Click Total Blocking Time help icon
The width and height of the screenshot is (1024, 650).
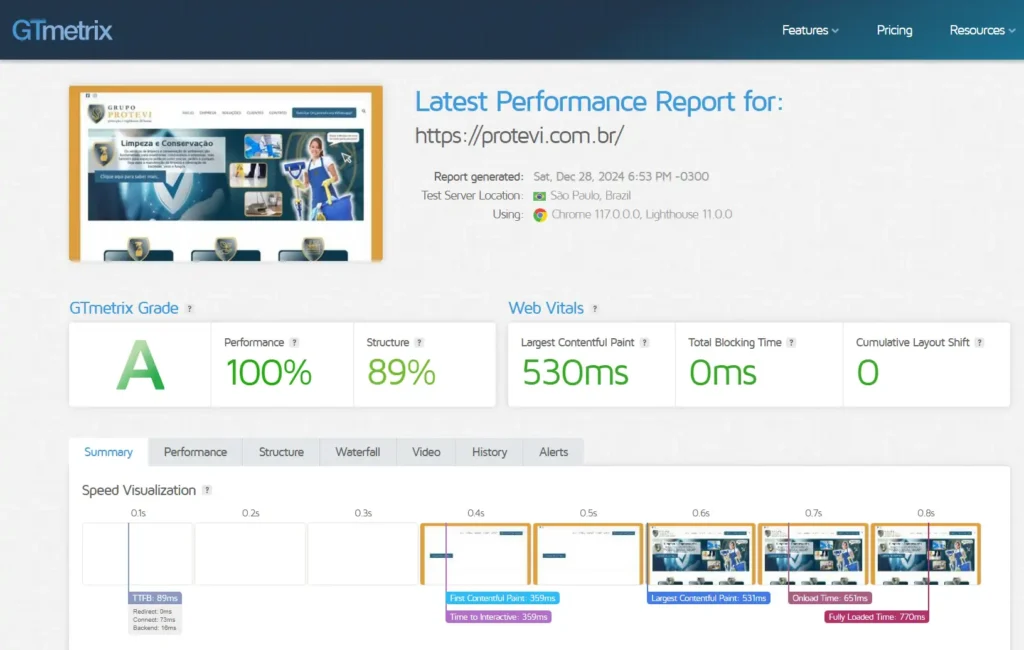click(791, 343)
